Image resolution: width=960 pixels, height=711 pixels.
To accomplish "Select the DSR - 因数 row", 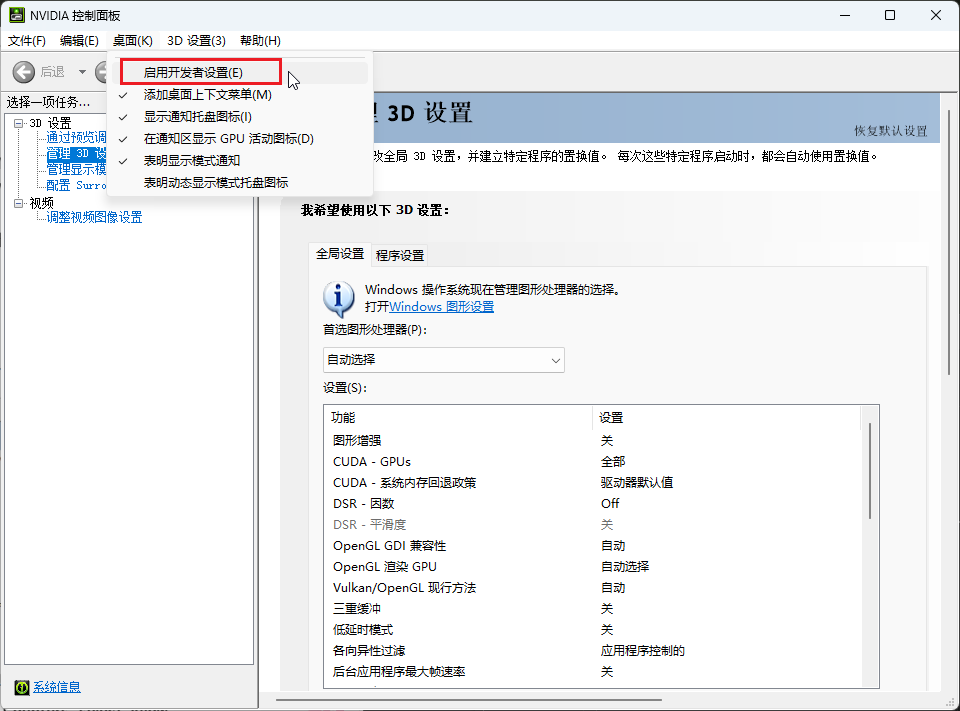I will [x=593, y=503].
